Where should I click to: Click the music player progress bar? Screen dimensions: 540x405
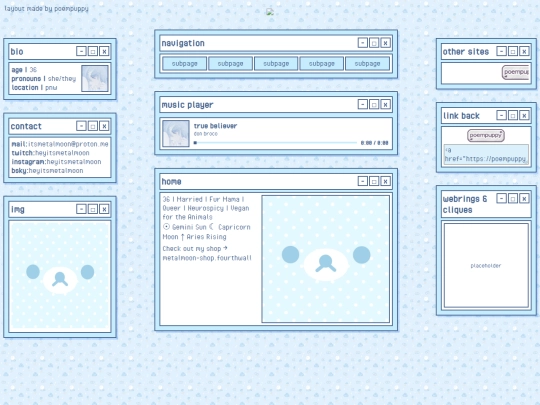pos(275,143)
